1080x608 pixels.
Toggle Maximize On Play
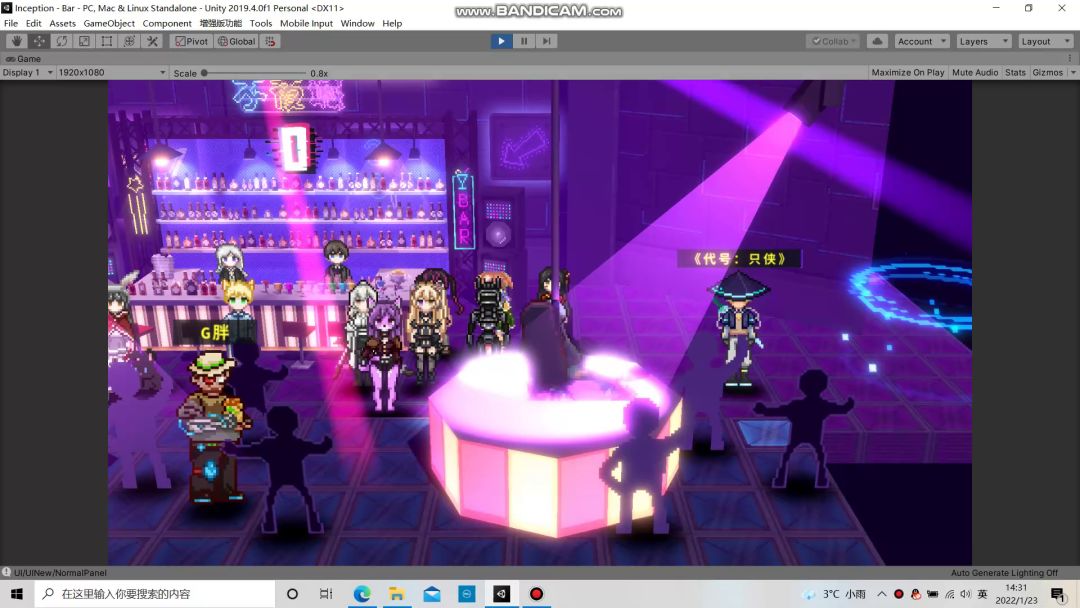[x=907, y=73]
